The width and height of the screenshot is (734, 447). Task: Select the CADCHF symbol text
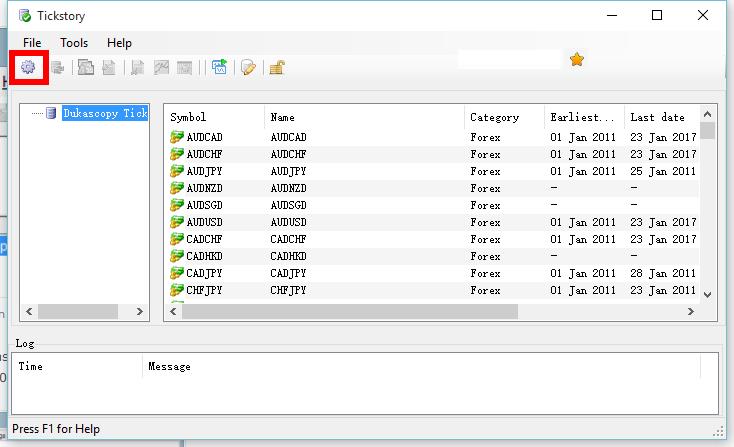pyautogui.click(x=204, y=239)
